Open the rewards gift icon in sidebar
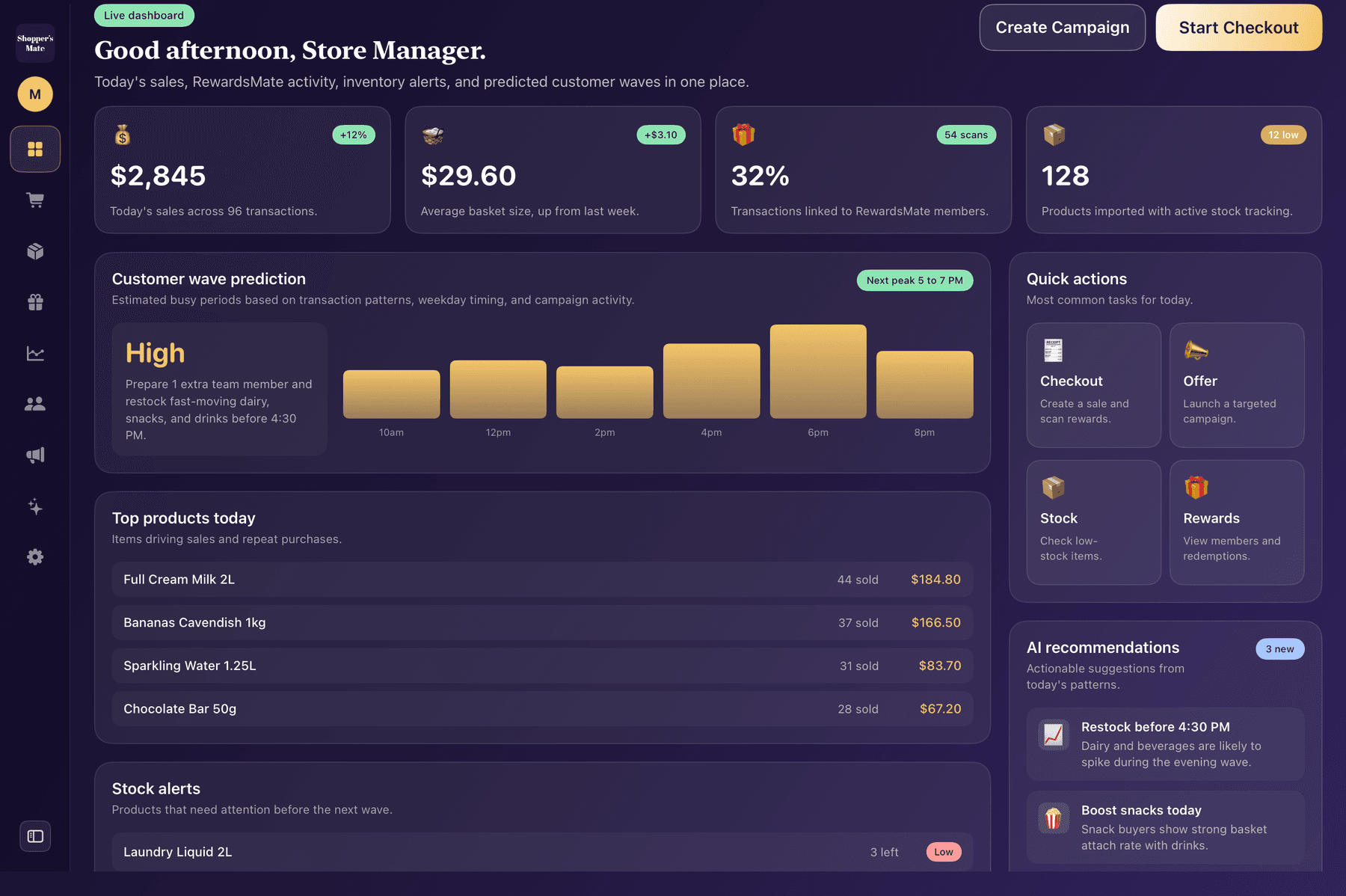The image size is (1346, 896). (x=35, y=301)
